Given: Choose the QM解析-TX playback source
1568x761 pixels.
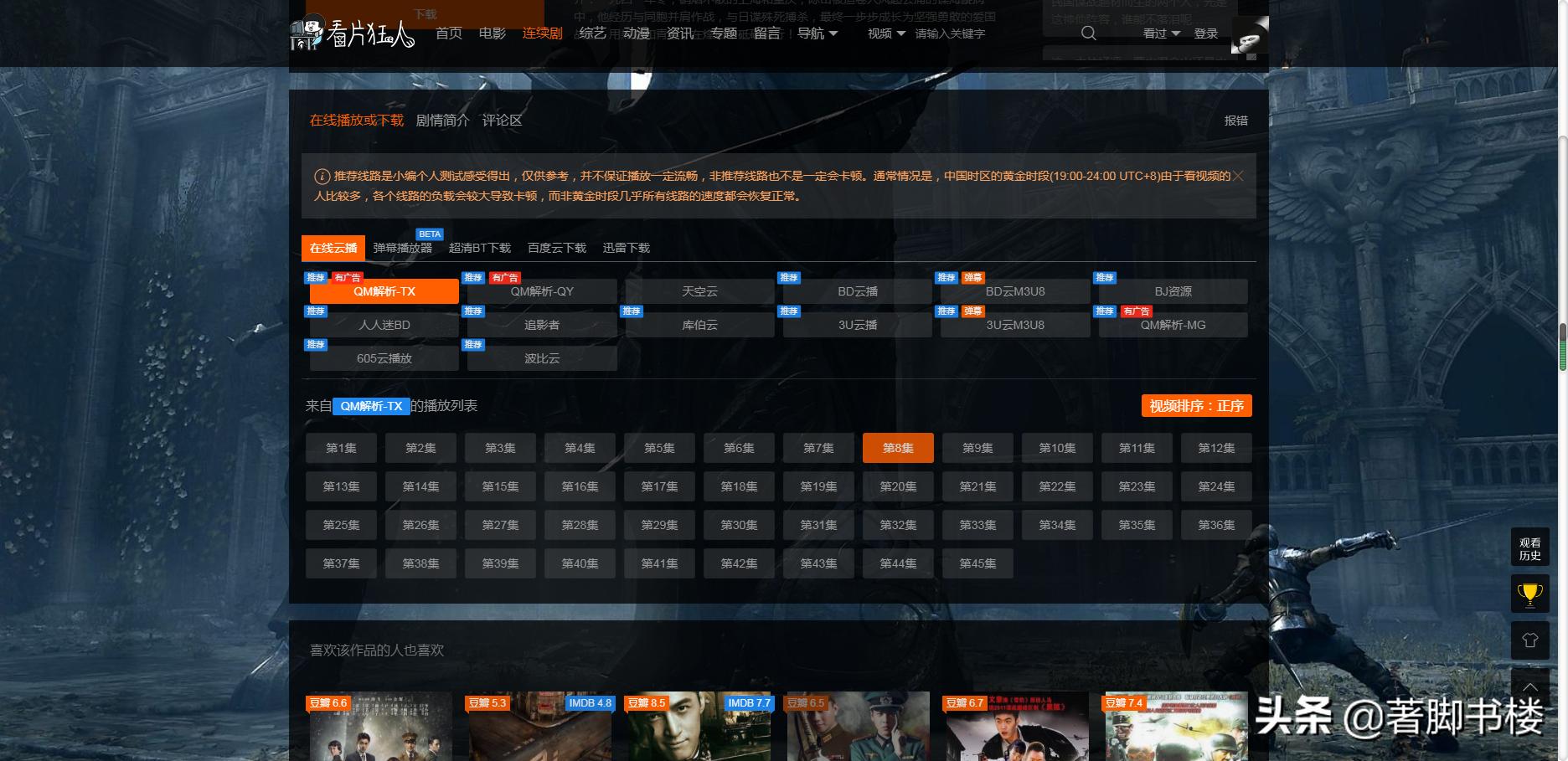Looking at the screenshot, I should tap(384, 291).
